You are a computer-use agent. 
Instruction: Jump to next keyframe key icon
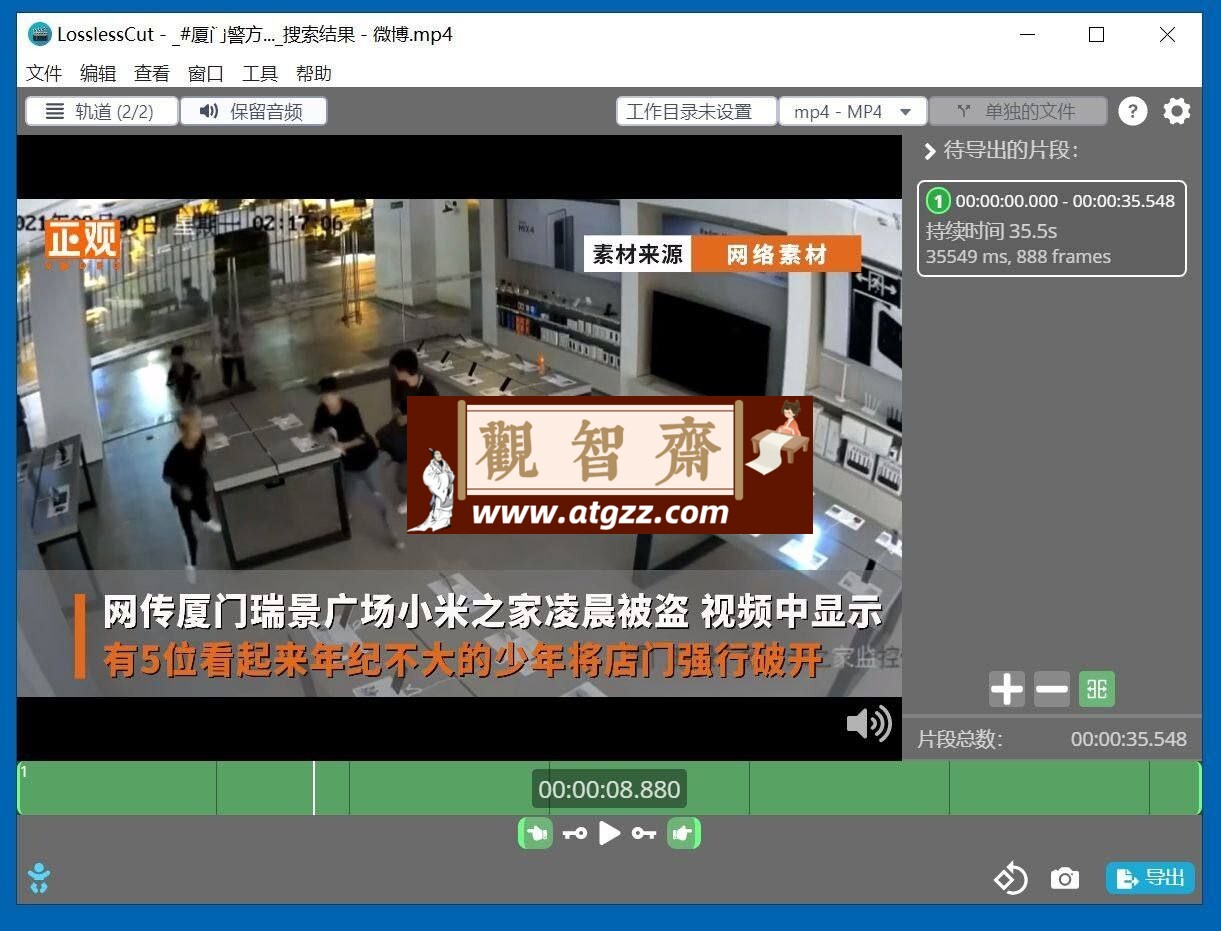(x=643, y=833)
